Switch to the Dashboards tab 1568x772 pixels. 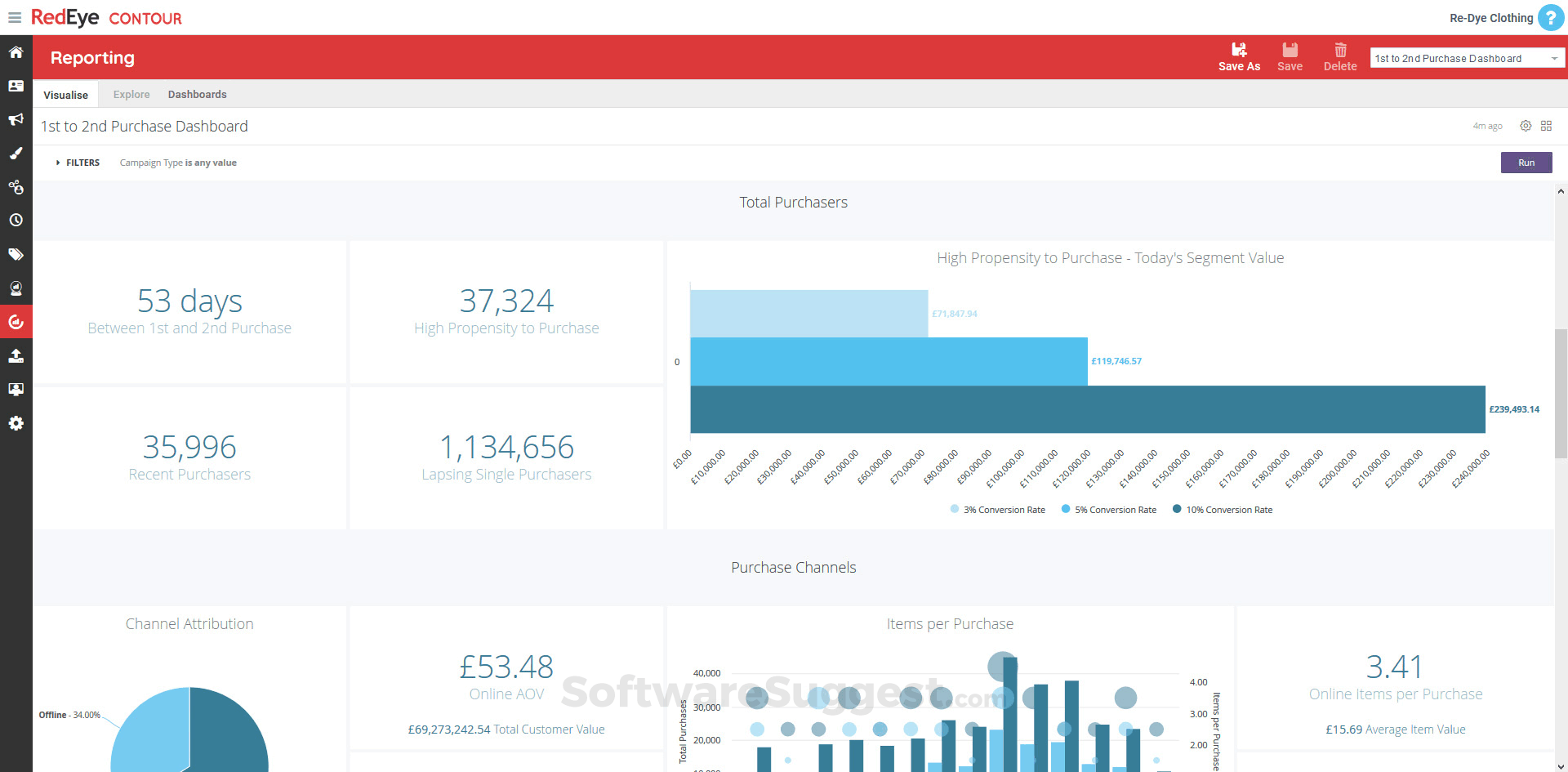197,94
